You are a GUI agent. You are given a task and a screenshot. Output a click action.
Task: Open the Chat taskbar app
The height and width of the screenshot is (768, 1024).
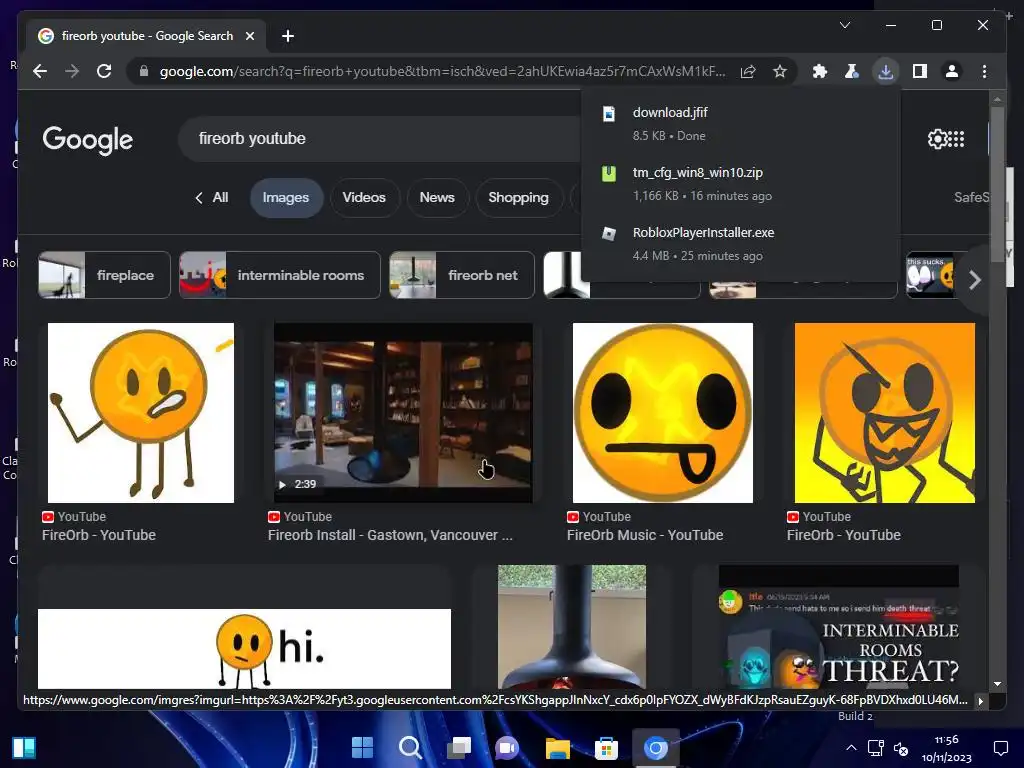click(507, 747)
